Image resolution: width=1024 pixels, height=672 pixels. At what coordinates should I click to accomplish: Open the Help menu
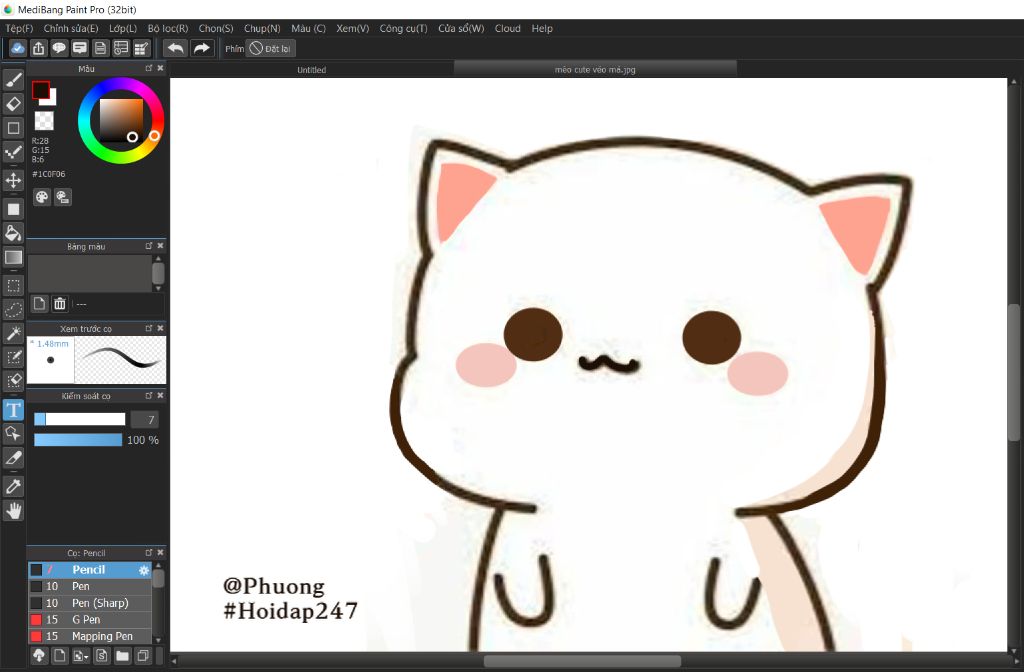click(542, 29)
